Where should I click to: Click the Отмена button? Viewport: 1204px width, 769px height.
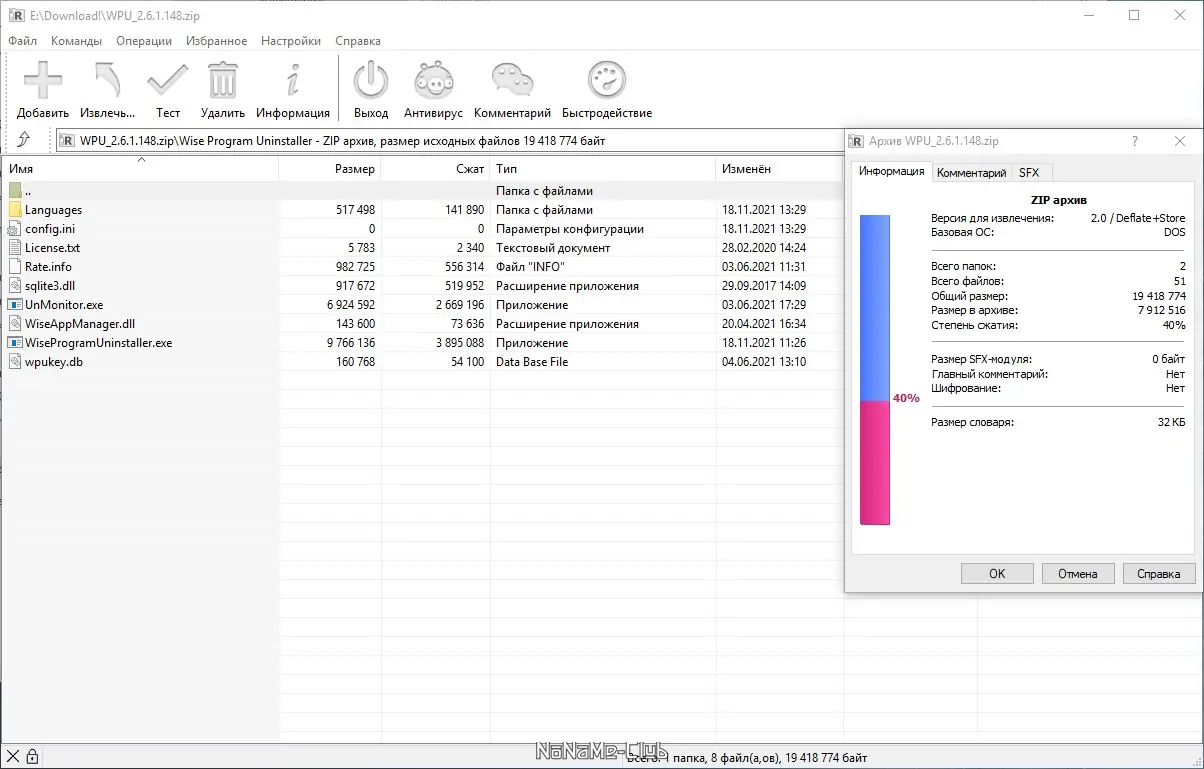1077,573
